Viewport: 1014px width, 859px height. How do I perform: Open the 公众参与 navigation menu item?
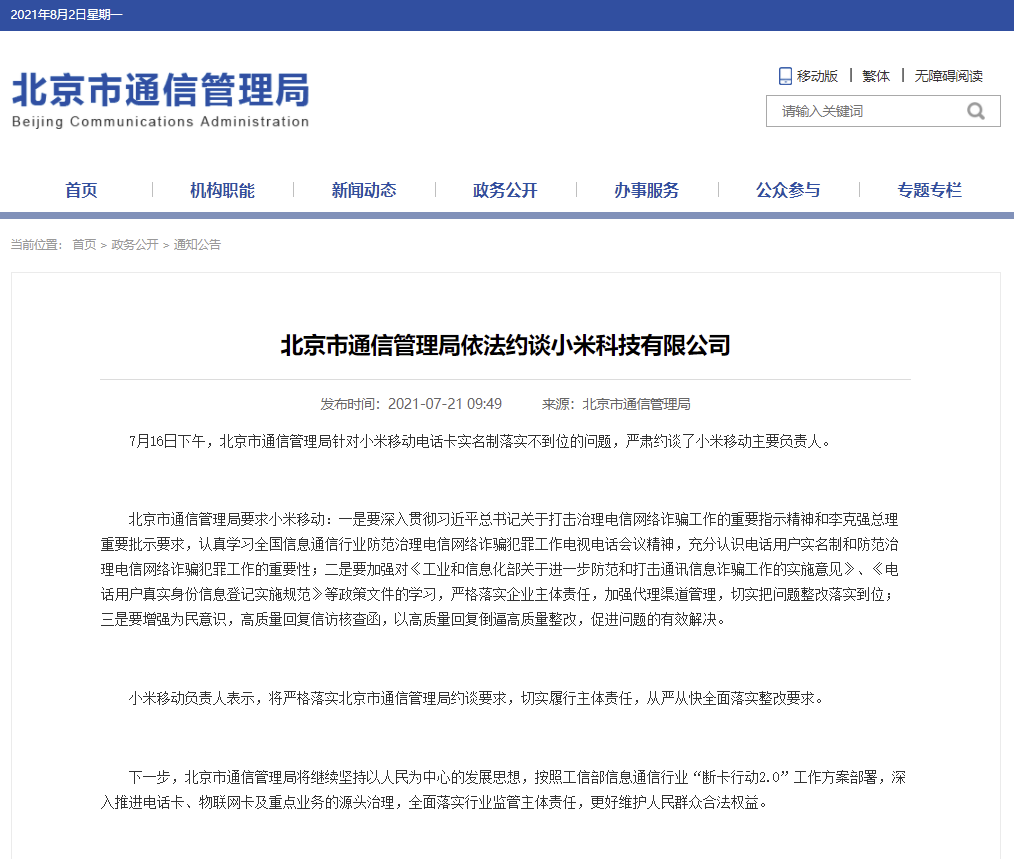coord(788,190)
